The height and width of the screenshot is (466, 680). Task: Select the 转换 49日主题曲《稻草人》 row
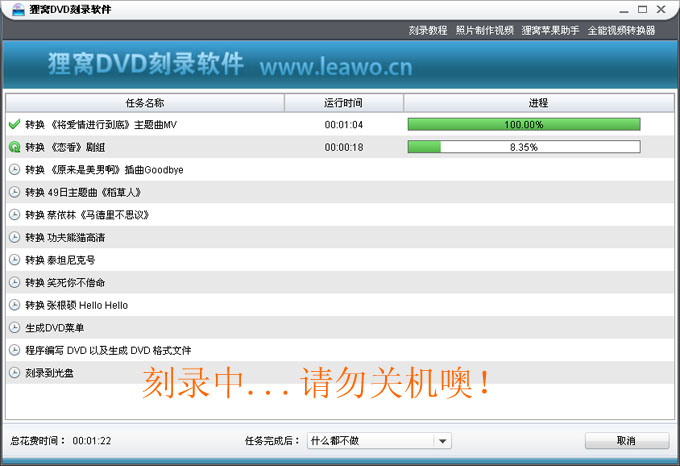(x=340, y=192)
